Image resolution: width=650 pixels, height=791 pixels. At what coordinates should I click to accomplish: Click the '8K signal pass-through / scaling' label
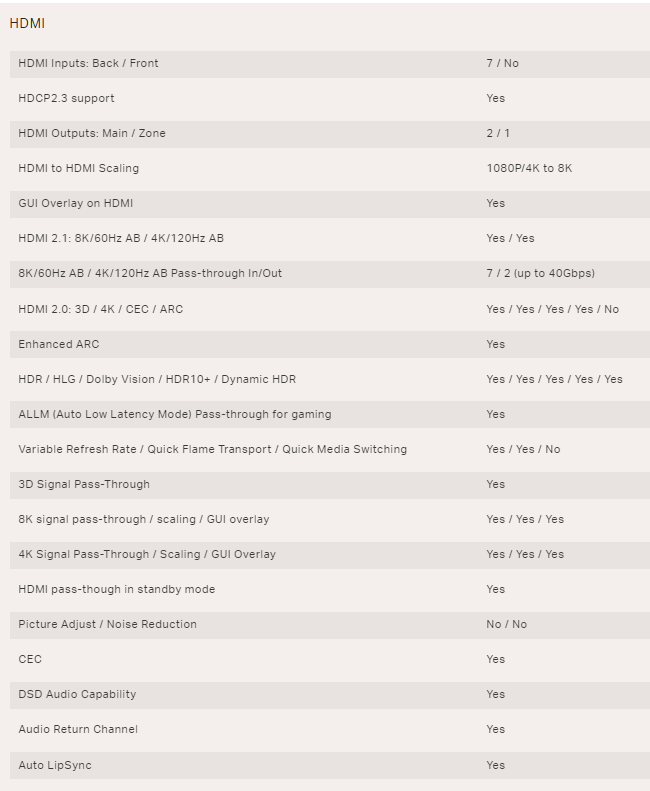[143, 519]
